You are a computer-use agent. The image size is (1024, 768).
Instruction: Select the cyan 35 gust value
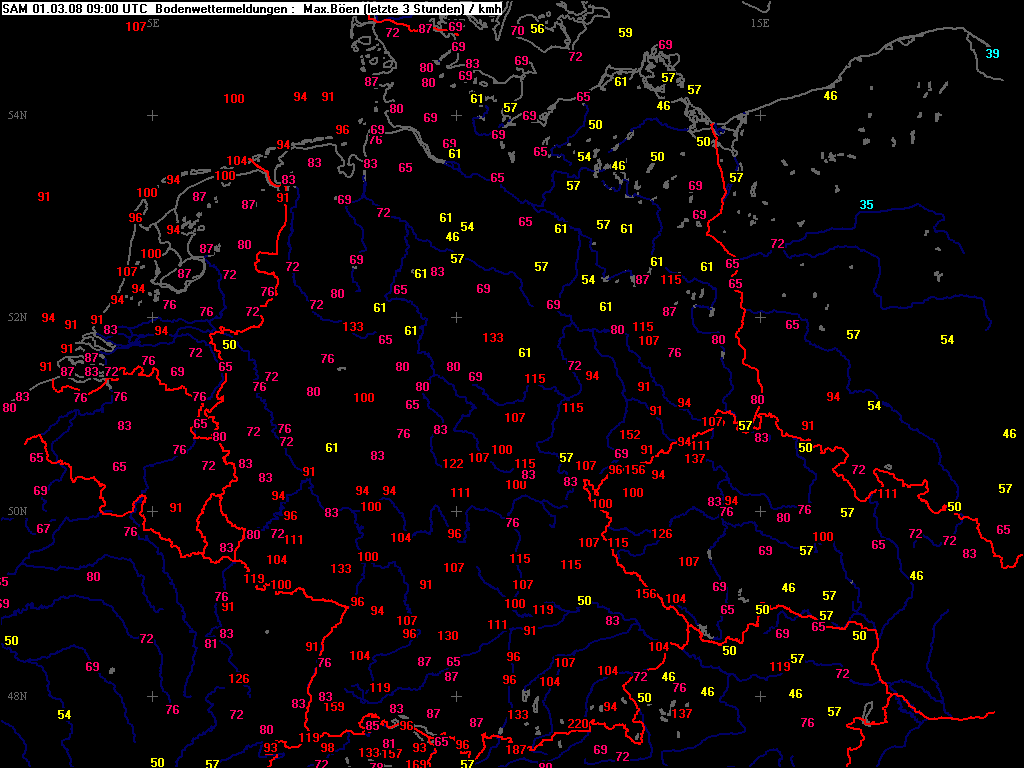pyautogui.click(x=866, y=205)
